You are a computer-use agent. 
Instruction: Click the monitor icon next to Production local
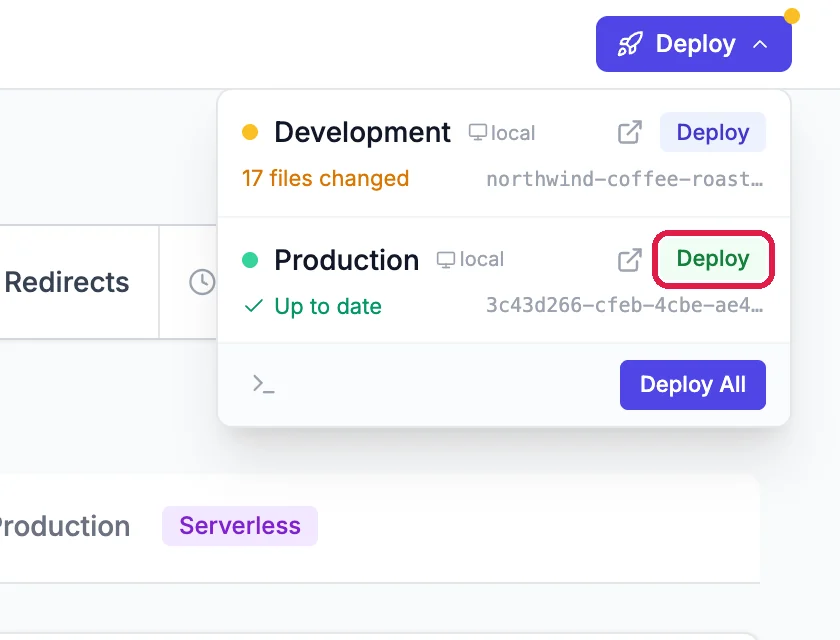pyautogui.click(x=446, y=260)
